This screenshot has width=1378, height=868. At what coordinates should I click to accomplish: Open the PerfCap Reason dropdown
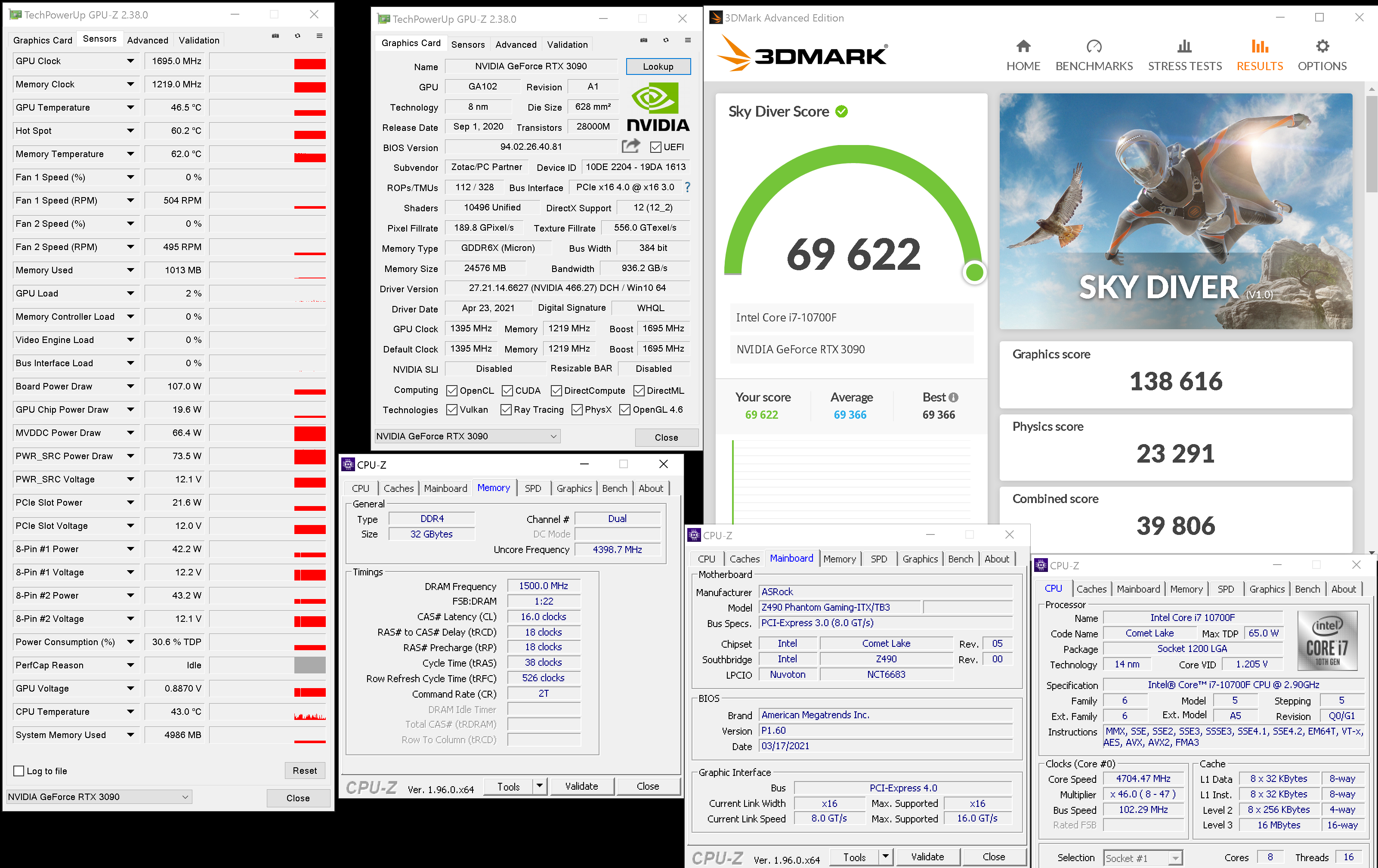130,665
